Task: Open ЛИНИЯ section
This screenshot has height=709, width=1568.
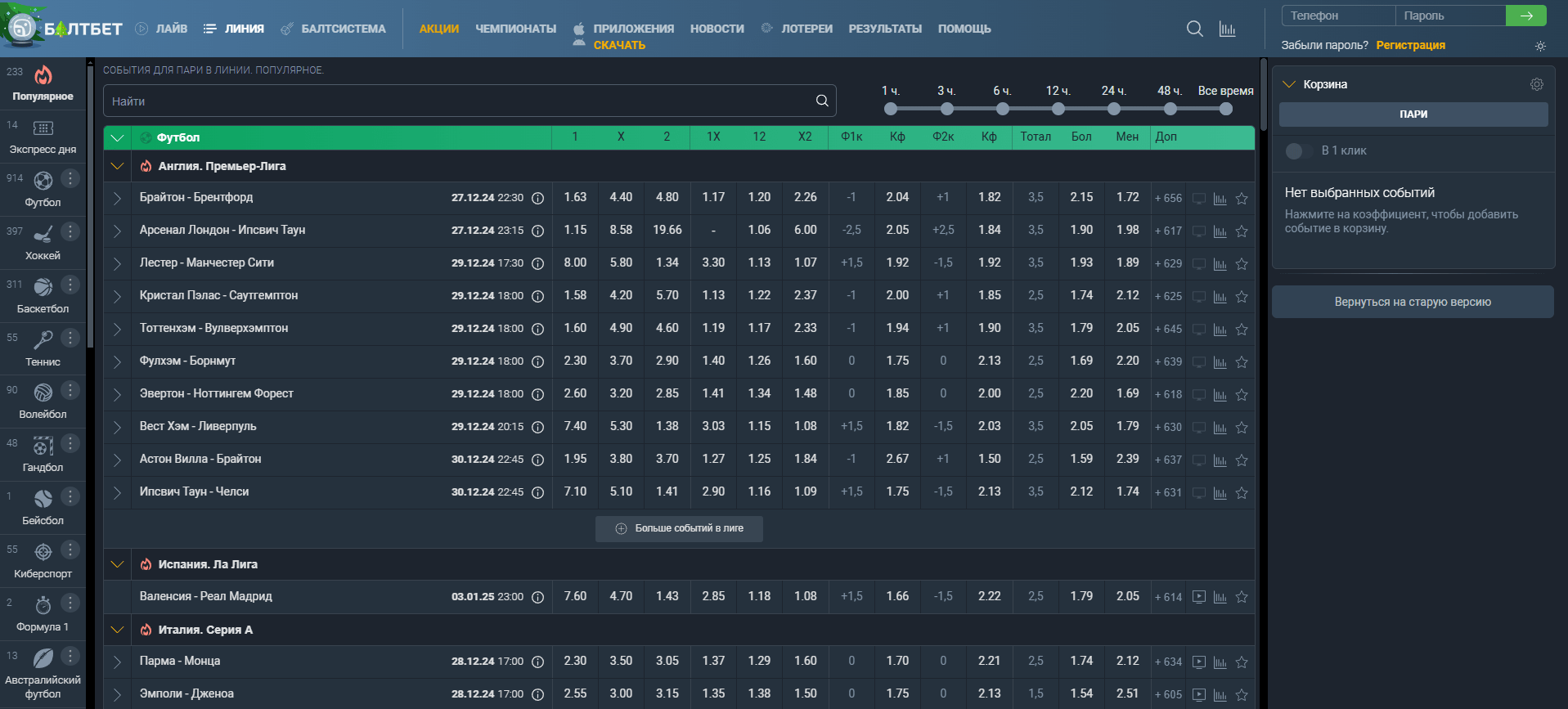Action: 234,29
